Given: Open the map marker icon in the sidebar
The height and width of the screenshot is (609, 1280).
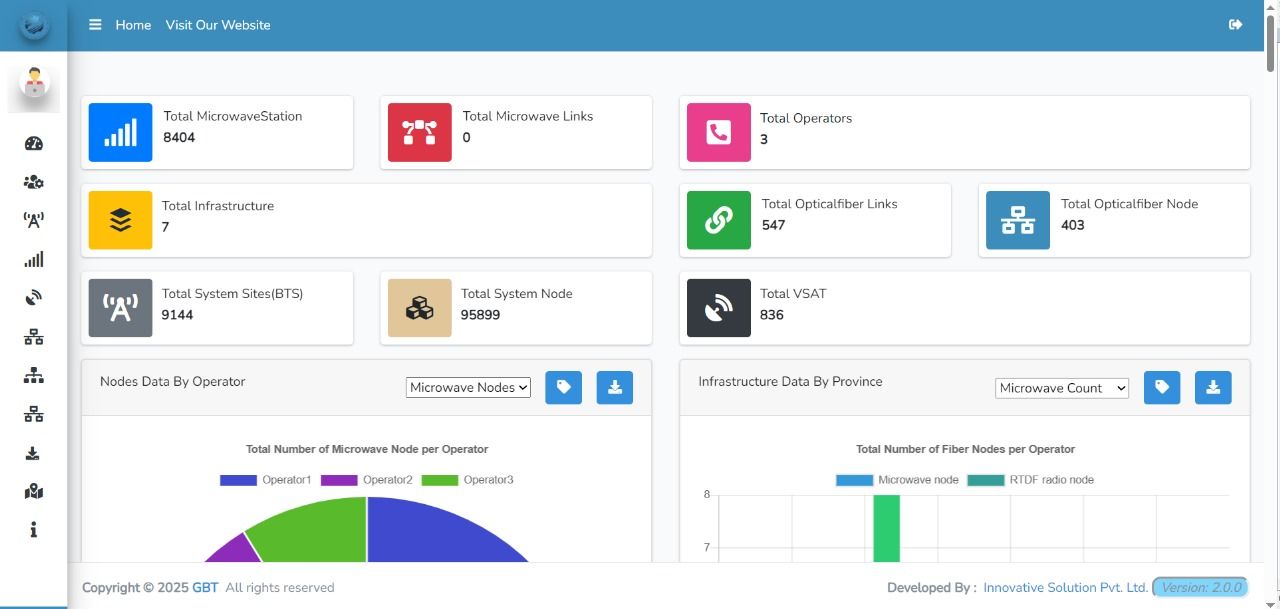Looking at the screenshot, I should pos(34,491).
